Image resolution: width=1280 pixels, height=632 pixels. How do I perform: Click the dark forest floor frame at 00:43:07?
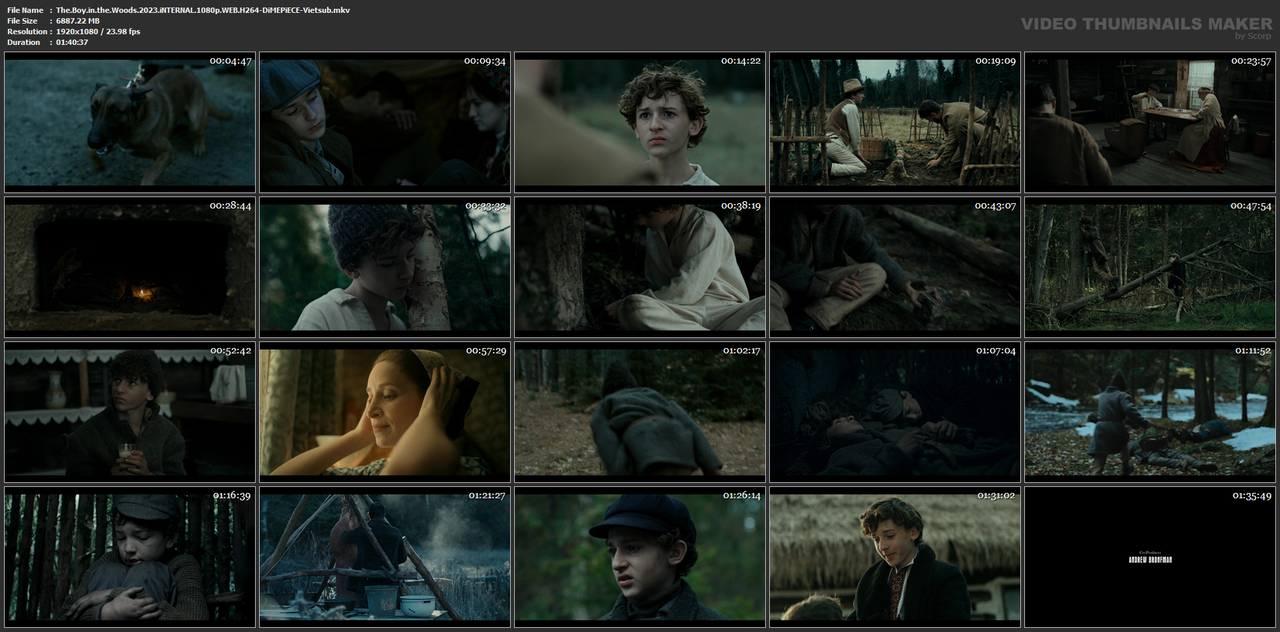pyautogui.click(x=895, y=267)
